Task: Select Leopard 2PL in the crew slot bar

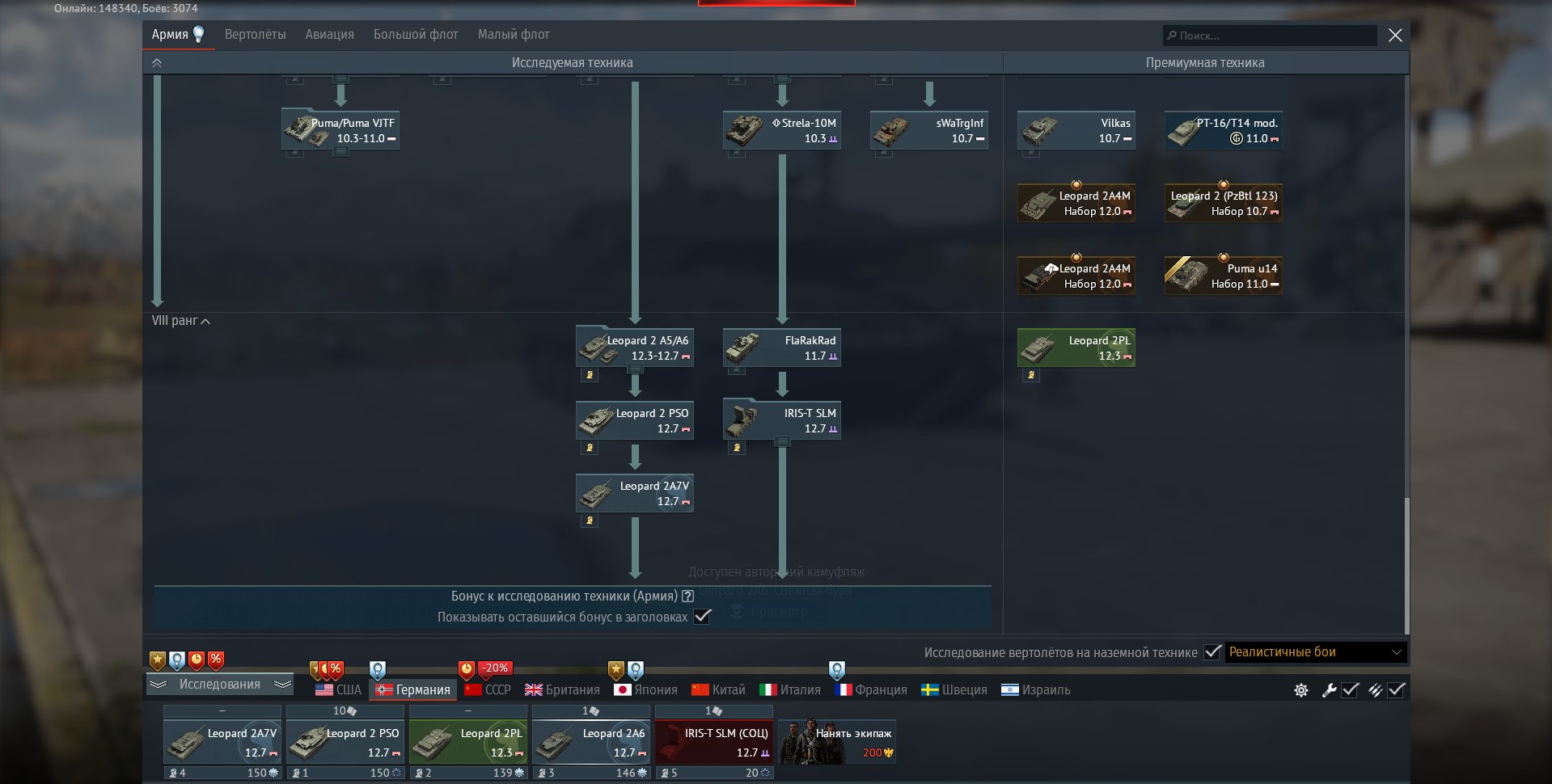Action: click(x=468, y=742)
